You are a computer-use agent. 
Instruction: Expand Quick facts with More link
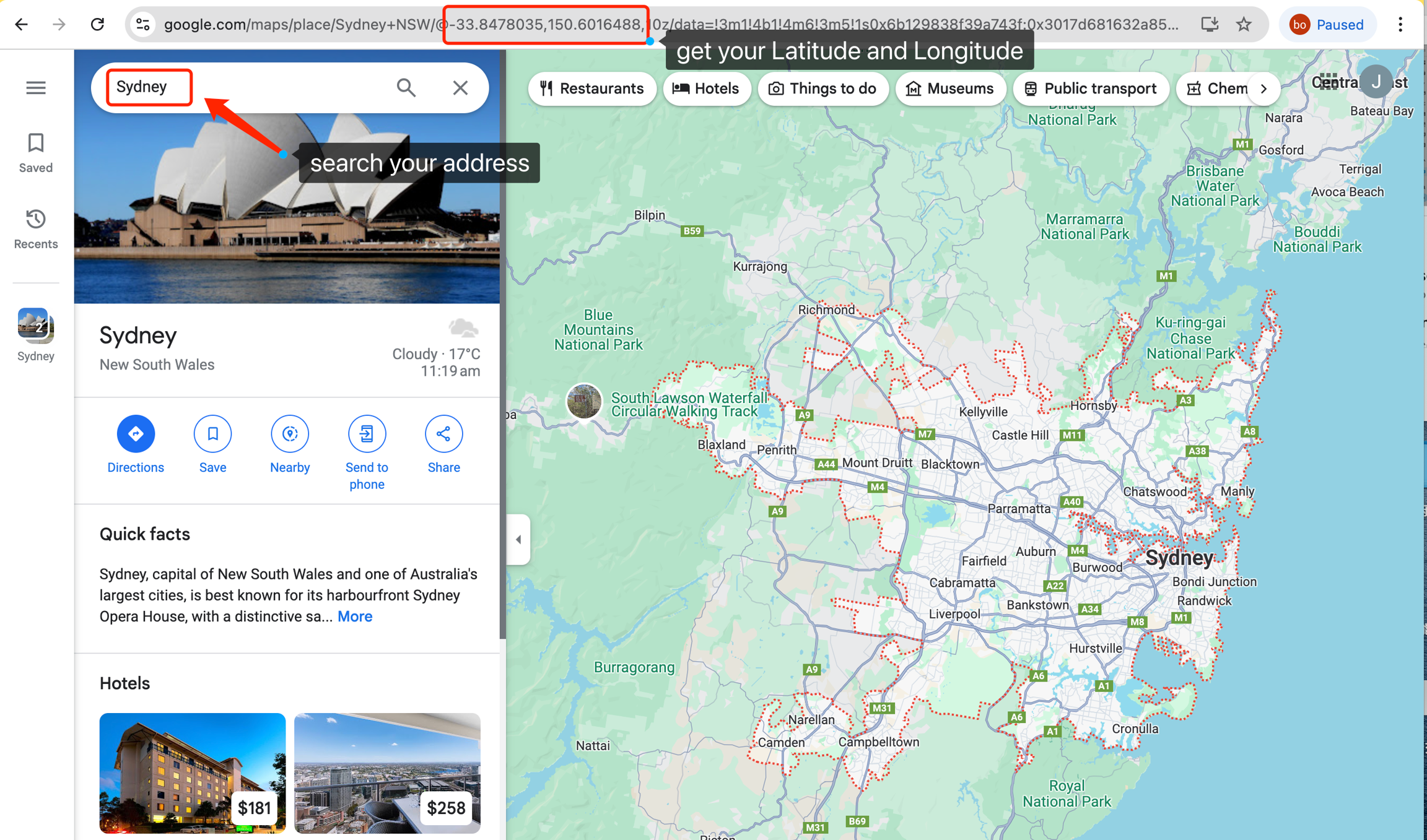pyautogui.click(x=354, y=617)
